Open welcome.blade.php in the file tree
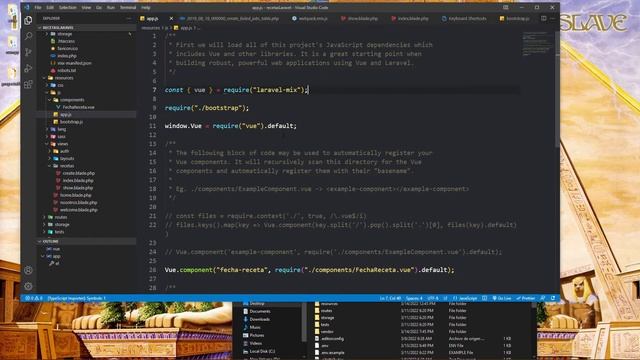640x360 pixels. (79, 210)
